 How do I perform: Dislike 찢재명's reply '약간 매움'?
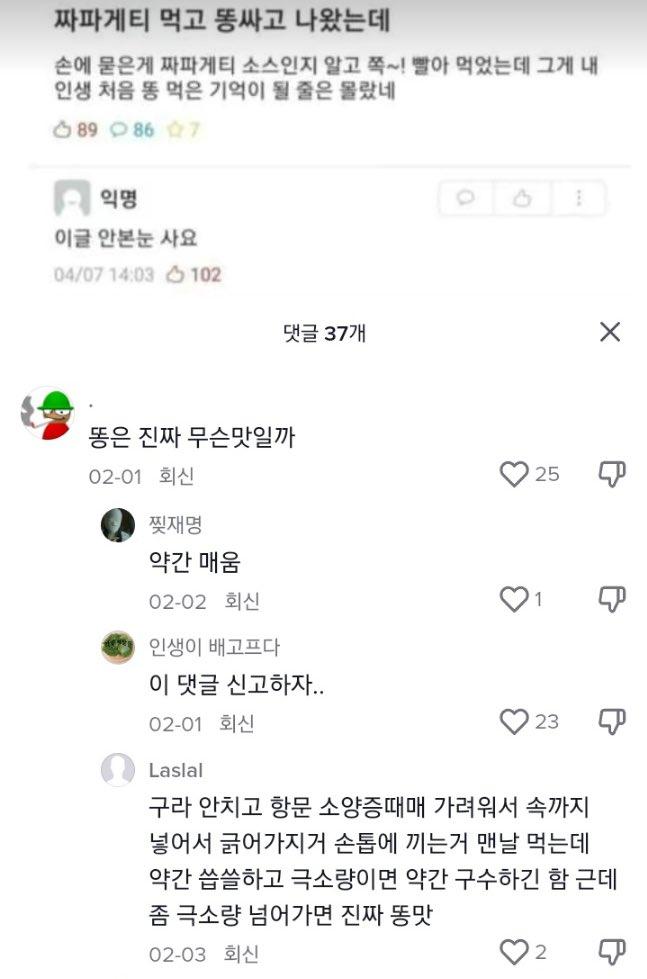click(x=612, y=599)
